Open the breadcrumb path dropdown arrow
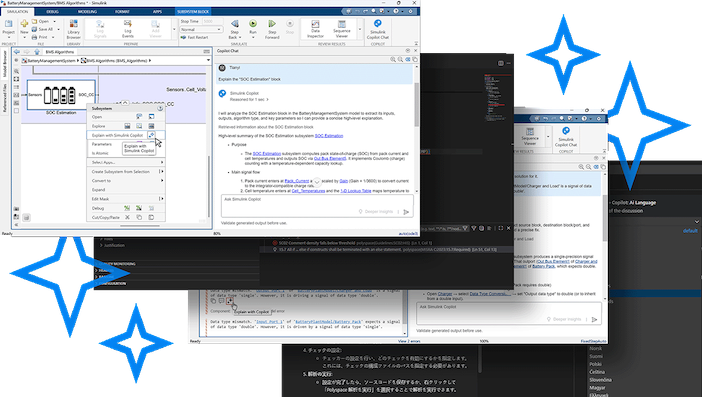 pyautogui.click(x=208, y=60)
